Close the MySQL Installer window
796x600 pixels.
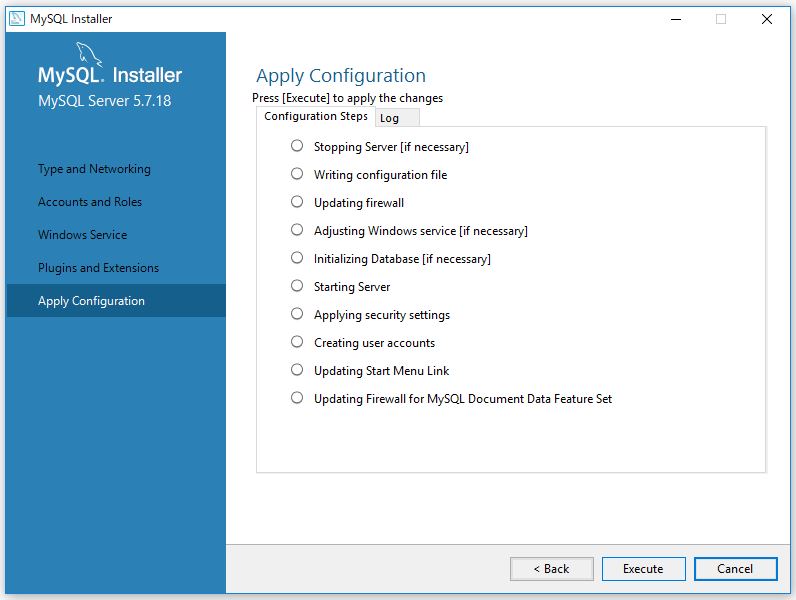[767, 19]
